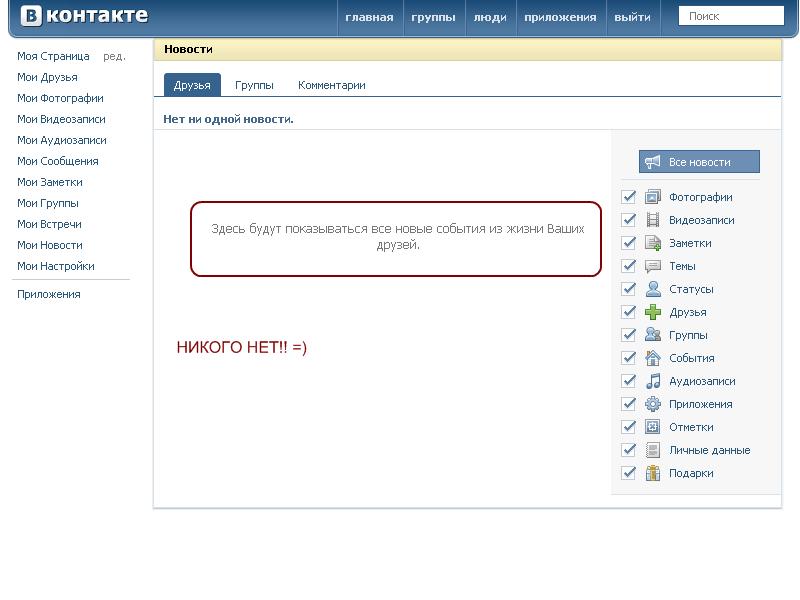The image size is (800, 600).
Task: Open приложения in the top navigation
Action: coord(560,17)
